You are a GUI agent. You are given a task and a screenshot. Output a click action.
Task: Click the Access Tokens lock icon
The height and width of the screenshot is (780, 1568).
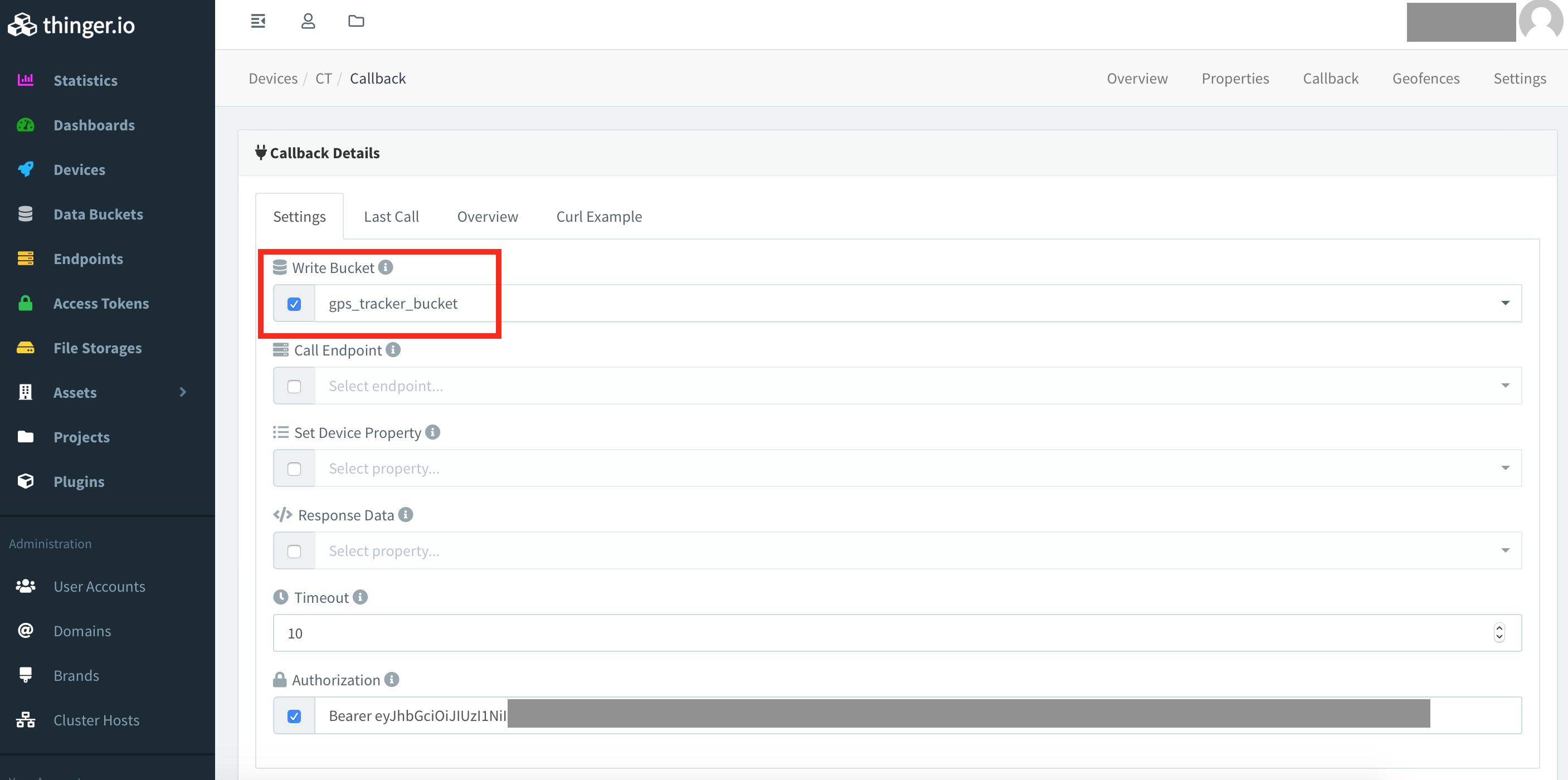pyautogui.click(x=26, y=303)
